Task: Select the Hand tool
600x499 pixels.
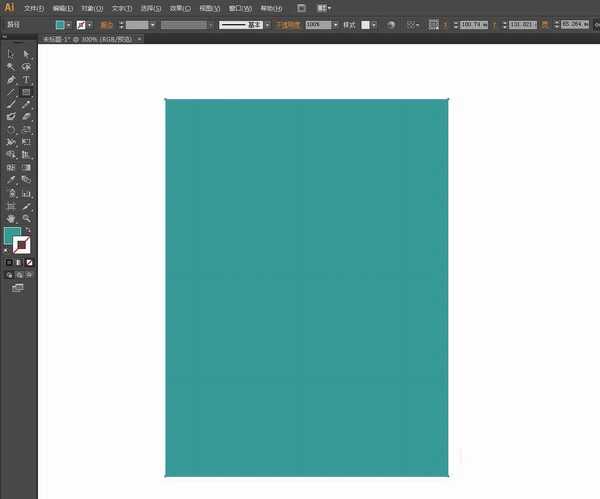Action: coord(11,218)
